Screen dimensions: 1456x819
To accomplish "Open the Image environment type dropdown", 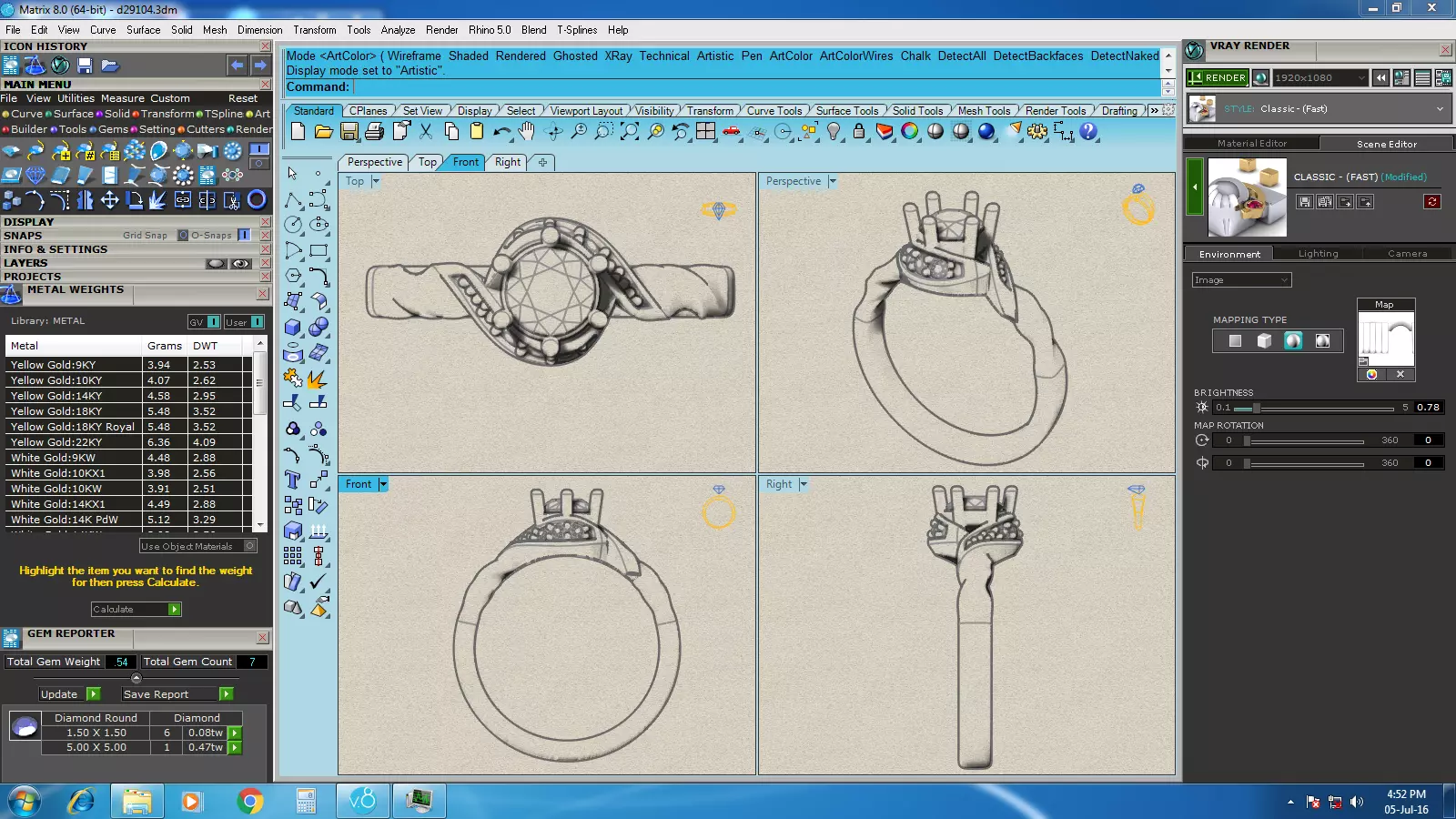I will click(x=1241, y=280).
